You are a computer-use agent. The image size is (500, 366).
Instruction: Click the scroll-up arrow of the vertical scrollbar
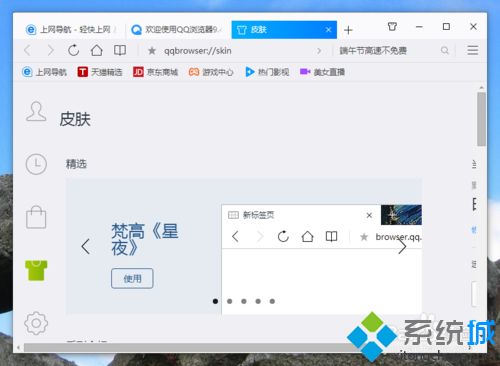(x=481, y=87)
